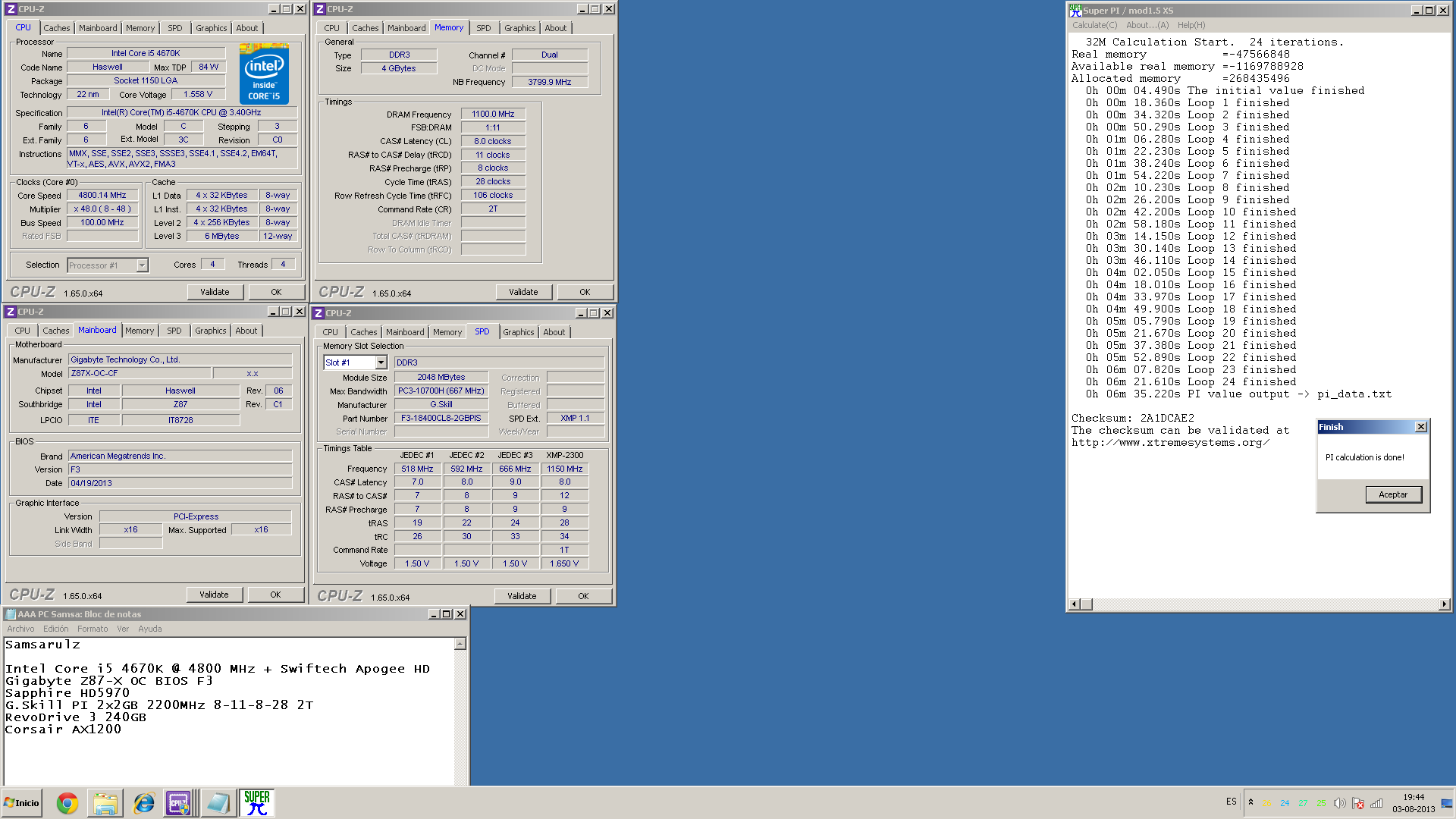Viewport: 1456px width, 819px height.
Task: Open the About...(A) menu in Super PI
Action: pos(1147,25)
